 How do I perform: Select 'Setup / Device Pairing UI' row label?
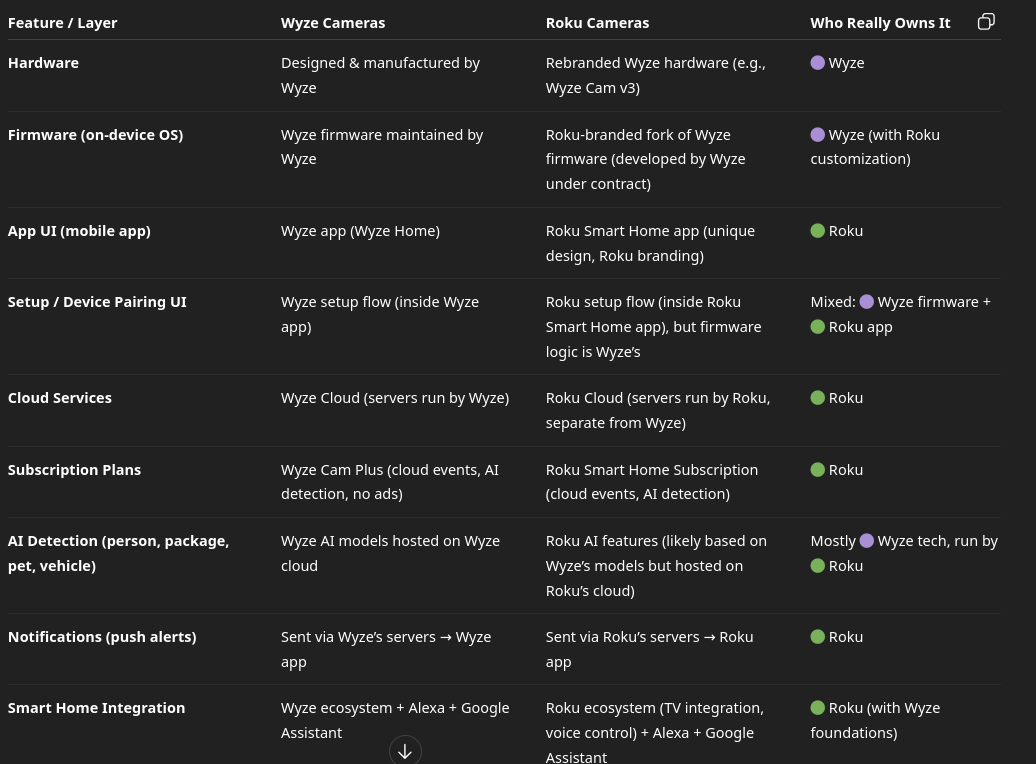pos(97,302)
